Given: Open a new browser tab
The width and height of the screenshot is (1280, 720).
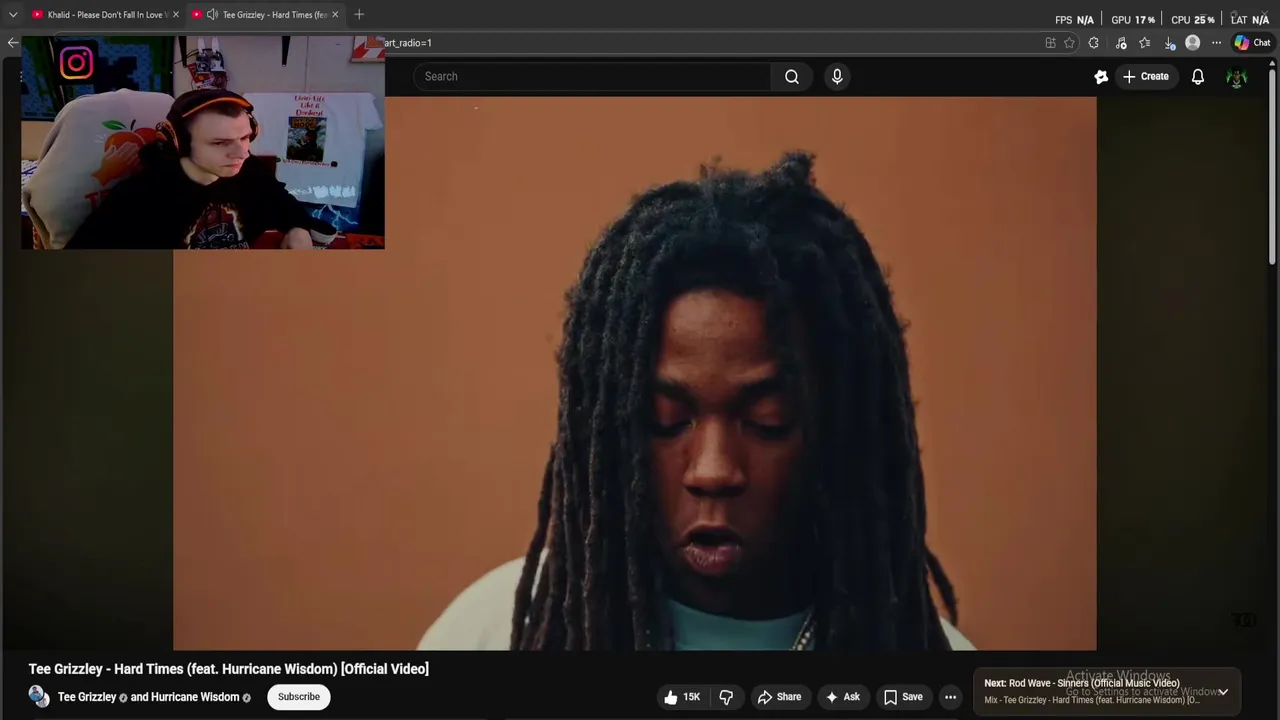Looking at the screenshot, I should point(359,15).
